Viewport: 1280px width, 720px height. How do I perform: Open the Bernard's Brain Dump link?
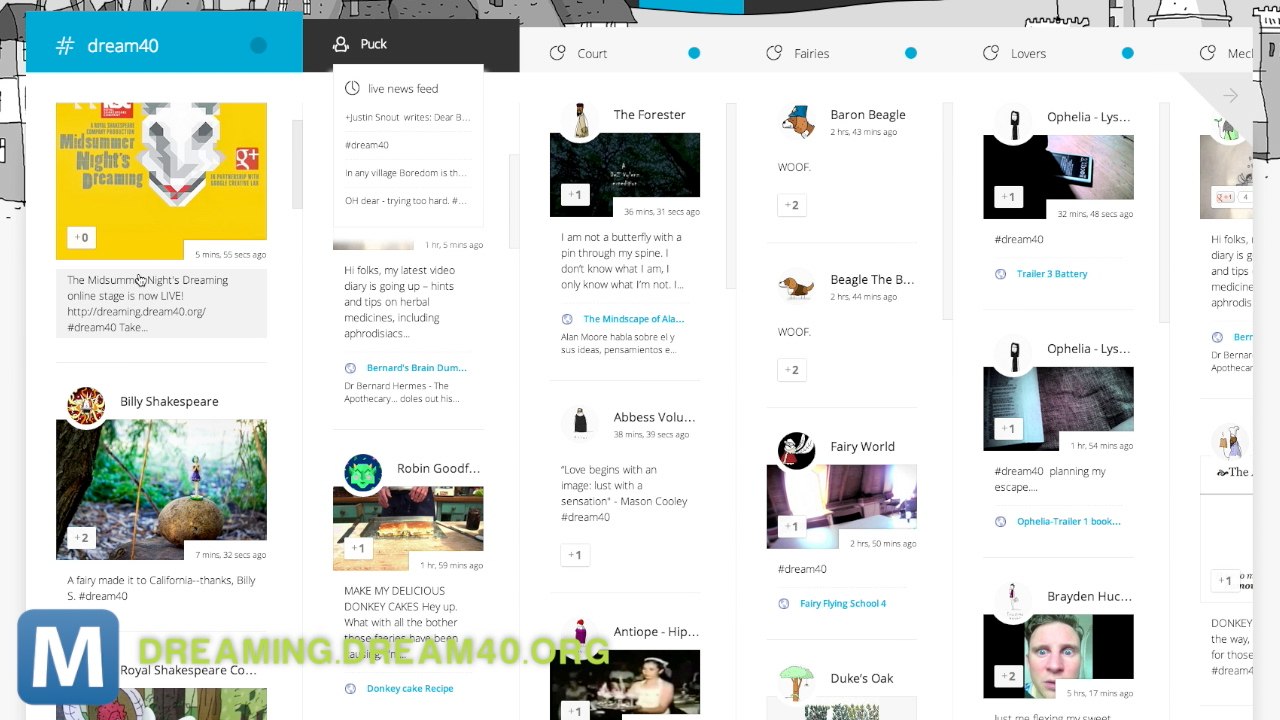click(416, 368)
